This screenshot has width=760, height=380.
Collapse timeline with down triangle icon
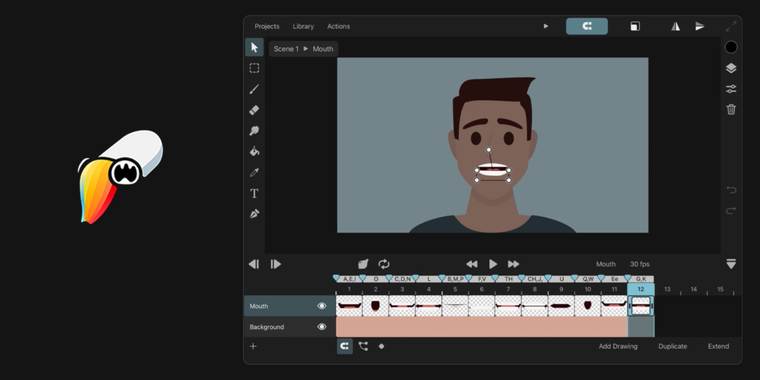coord(731,264)
